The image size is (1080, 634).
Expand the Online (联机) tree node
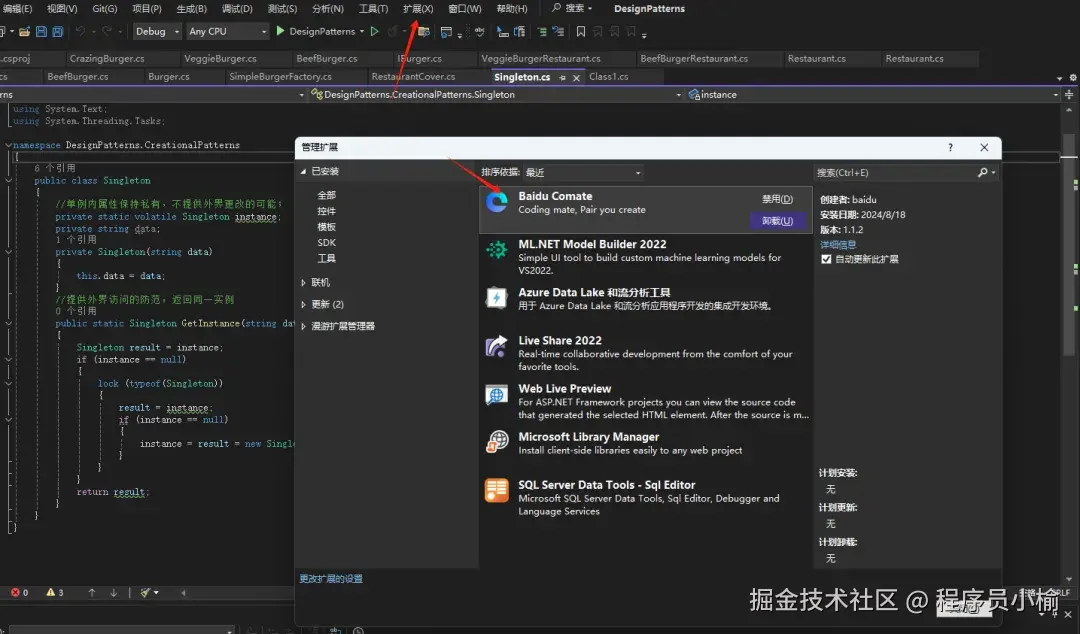coord(303,283)
